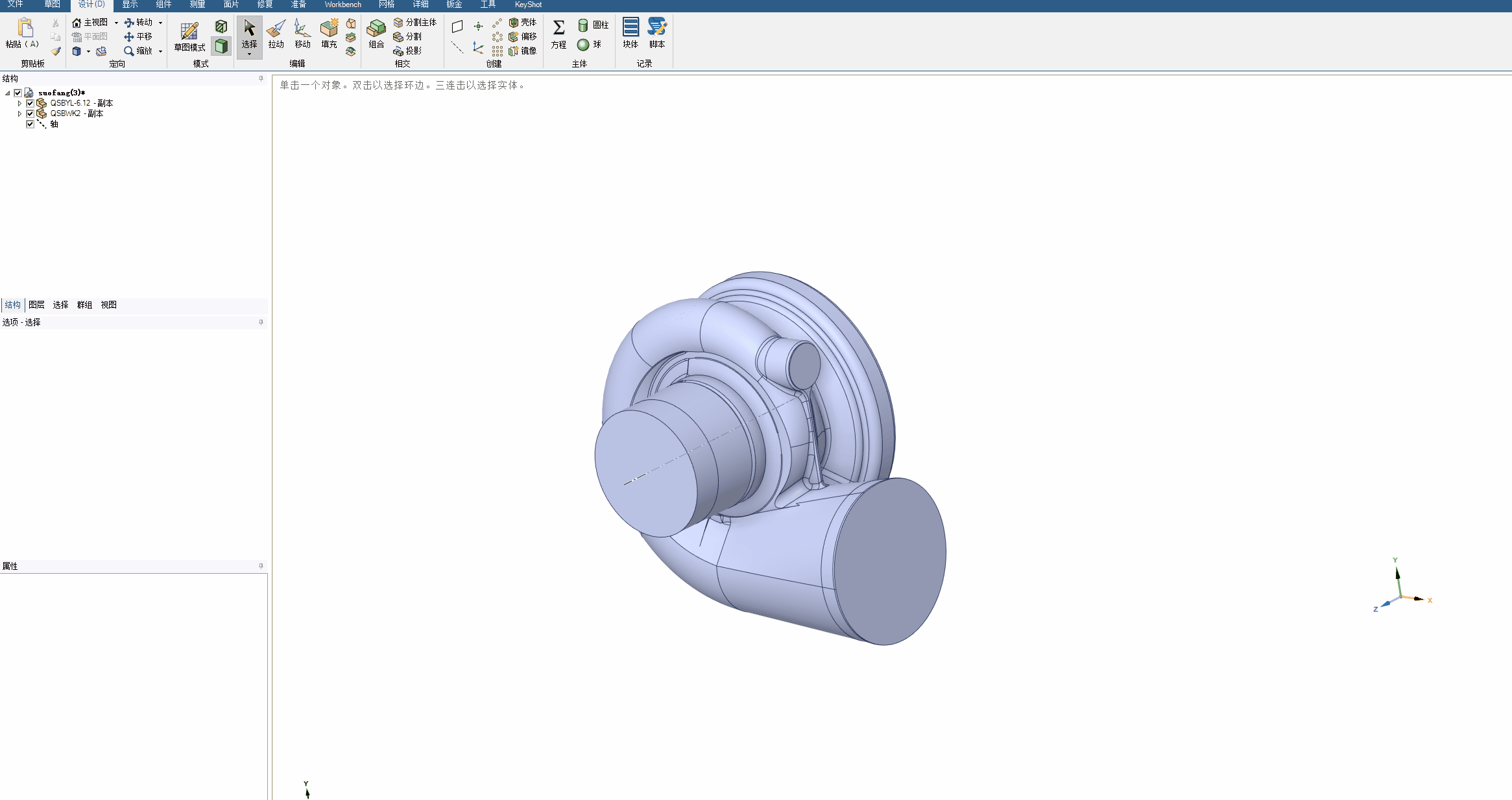Open the Spin (转动) dropdown arrow

coord(160,23)
